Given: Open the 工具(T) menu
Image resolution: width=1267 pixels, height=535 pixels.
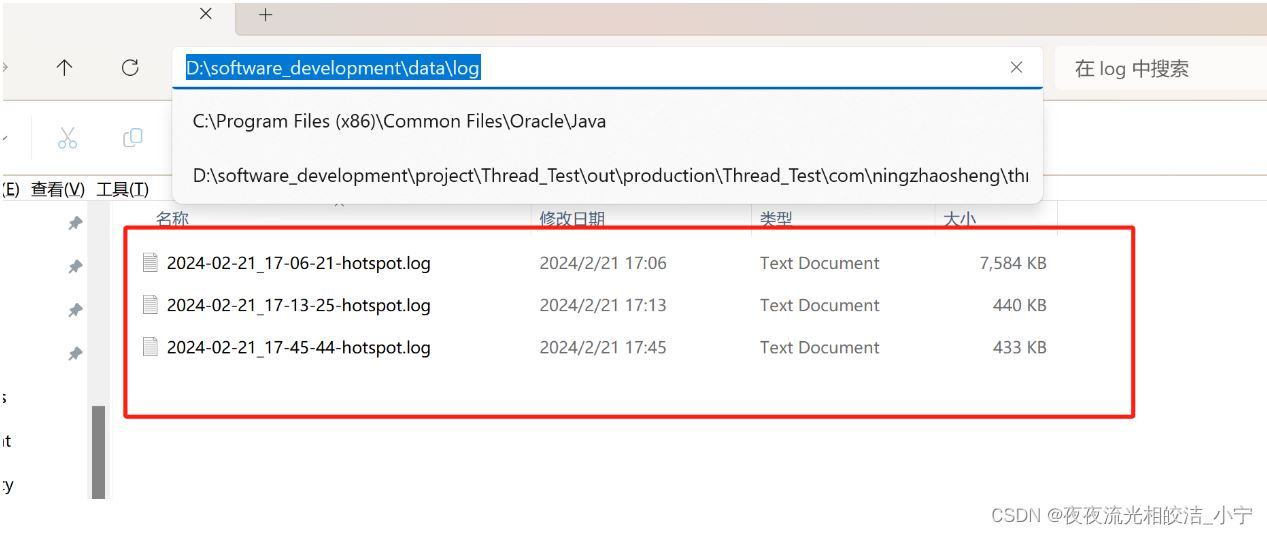Looking at the screenshot, I should pyautogui.click(x=122, y=190).
